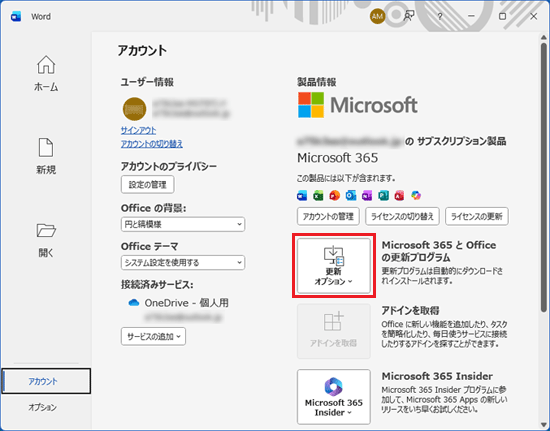Click the アカウントの管理 button
This screenshot has height=431, width=550.
click(328, 216)
